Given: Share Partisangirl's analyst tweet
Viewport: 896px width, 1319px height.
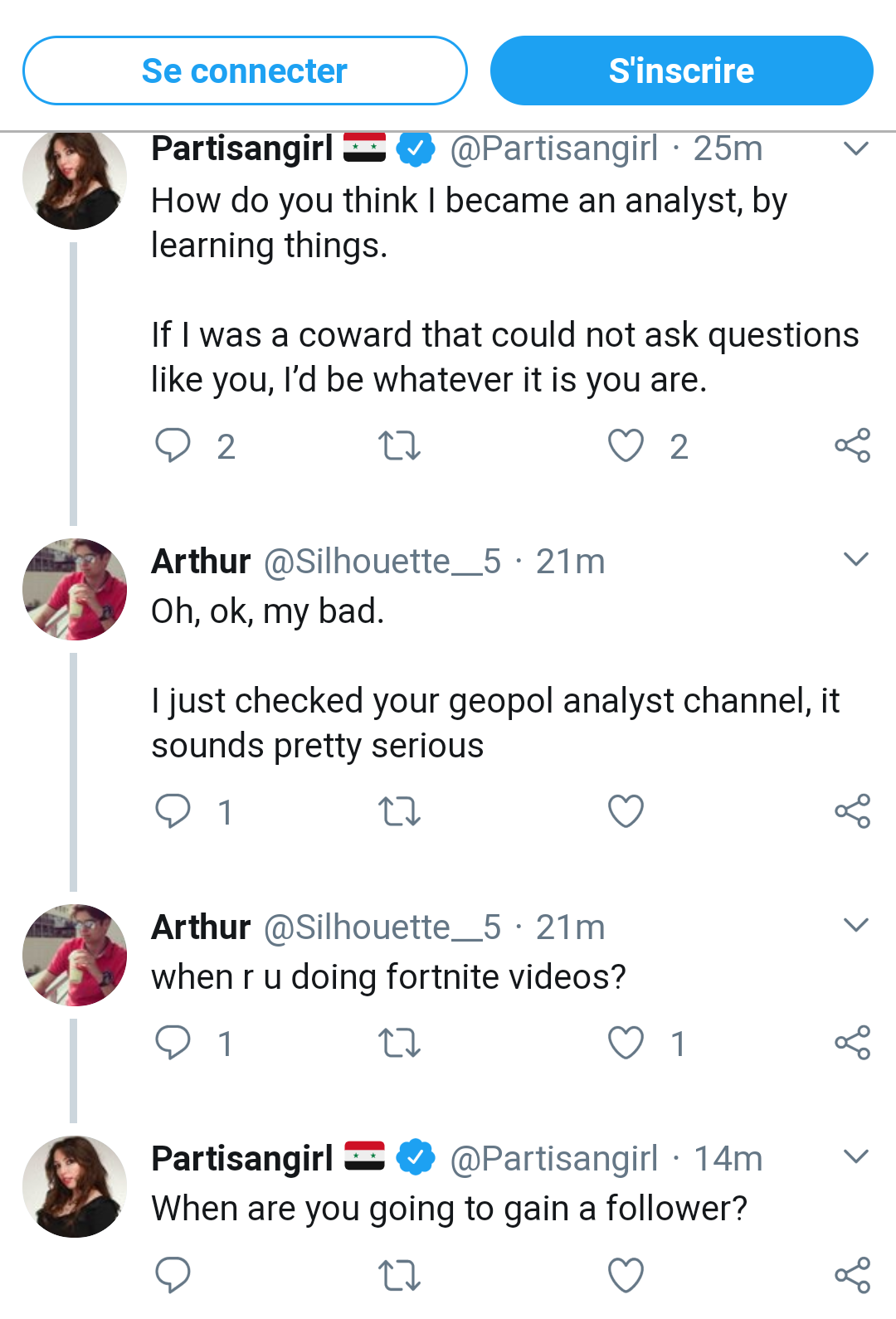Looking at the screenshot, I should [x=852, y=445].
